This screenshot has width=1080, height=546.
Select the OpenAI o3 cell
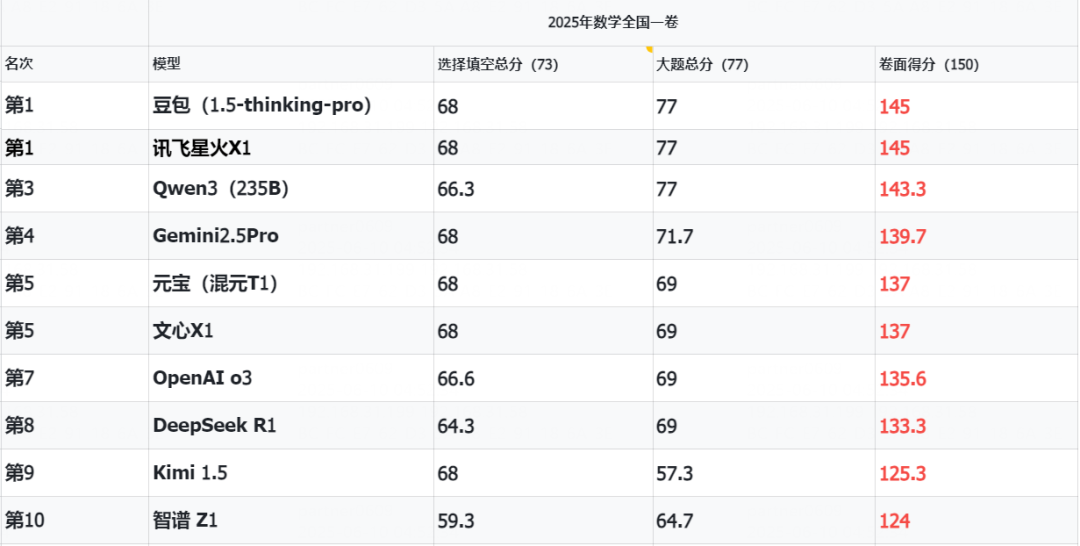click(291, 378)
